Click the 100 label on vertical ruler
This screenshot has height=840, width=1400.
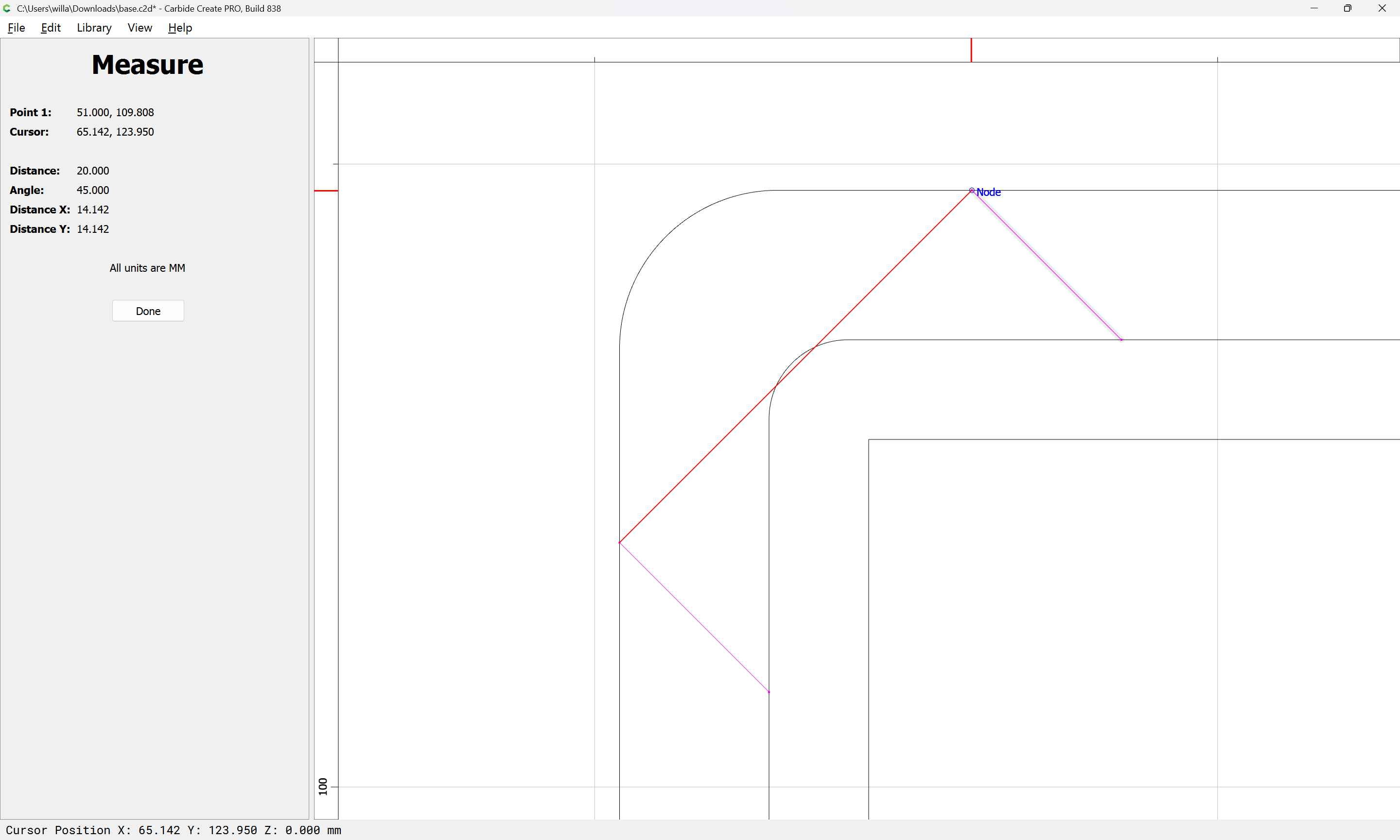coord(323,786)
